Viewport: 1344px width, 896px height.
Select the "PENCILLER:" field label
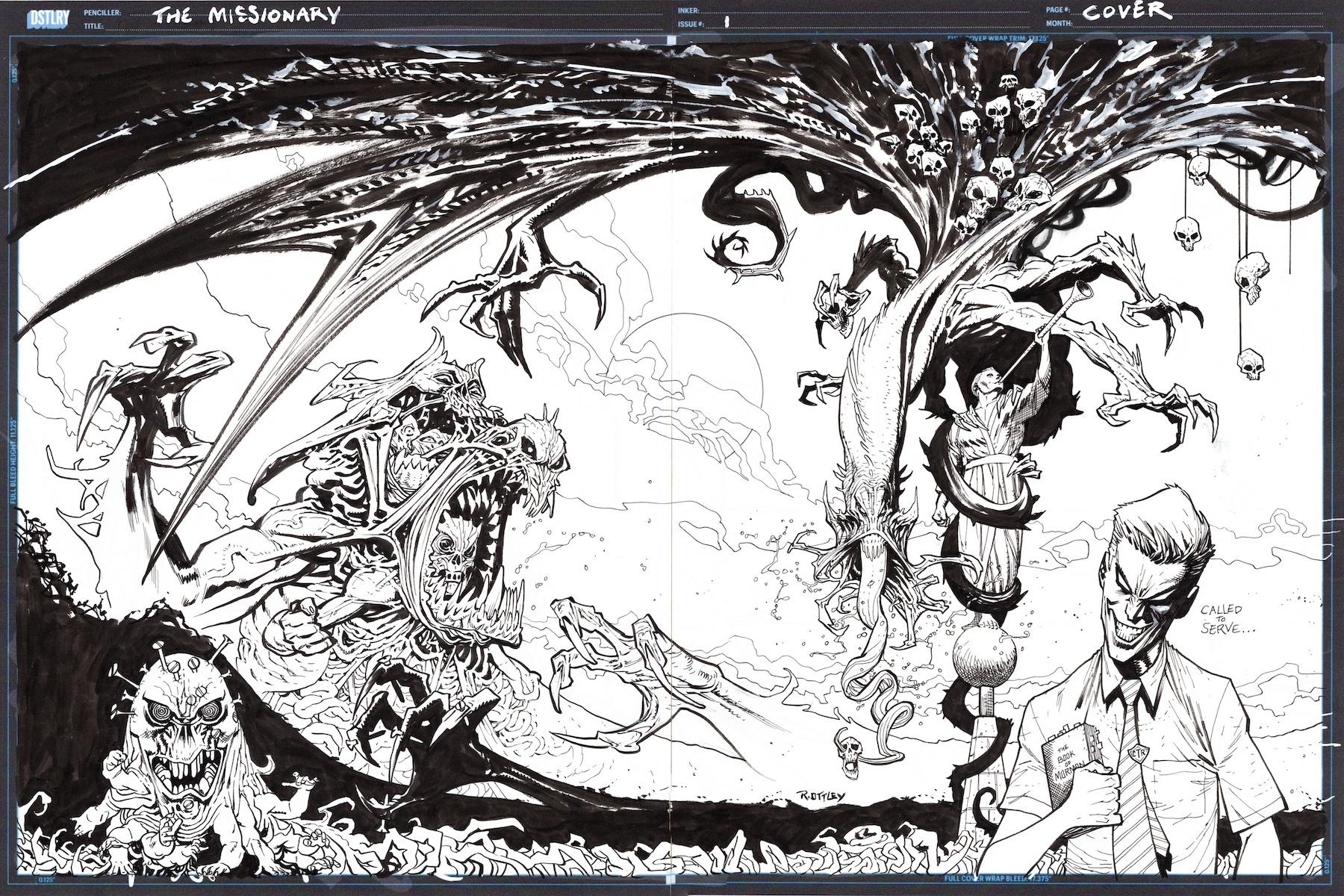[x=102, y=14]
